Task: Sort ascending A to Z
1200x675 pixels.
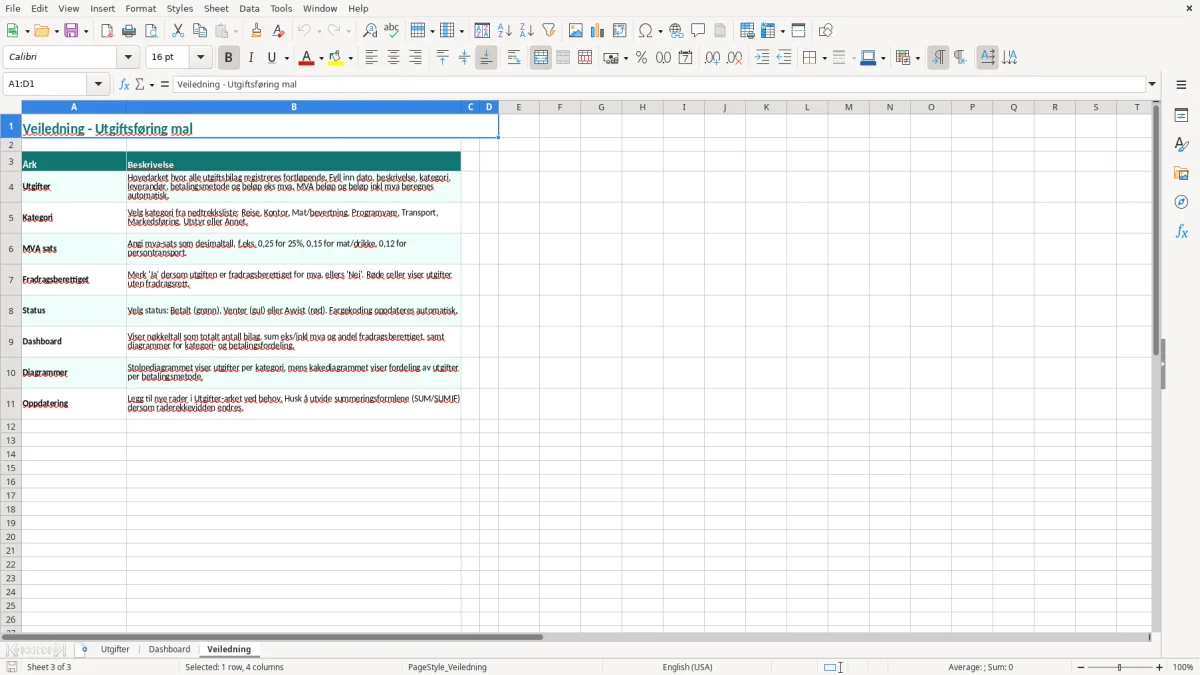Action: pos(505,31)
